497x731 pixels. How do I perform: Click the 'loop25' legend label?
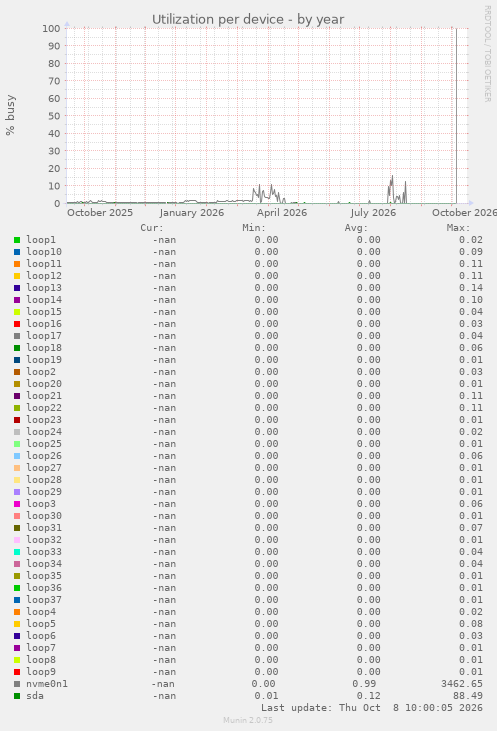[44, 444]
